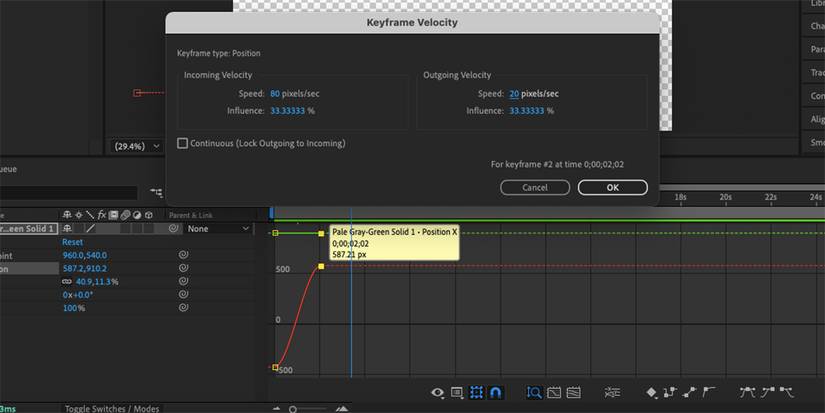Edit incoming velocity influence 33.33333
This screenshot has width=825, height=413.
pyautogui.click(x=287, y=110)
